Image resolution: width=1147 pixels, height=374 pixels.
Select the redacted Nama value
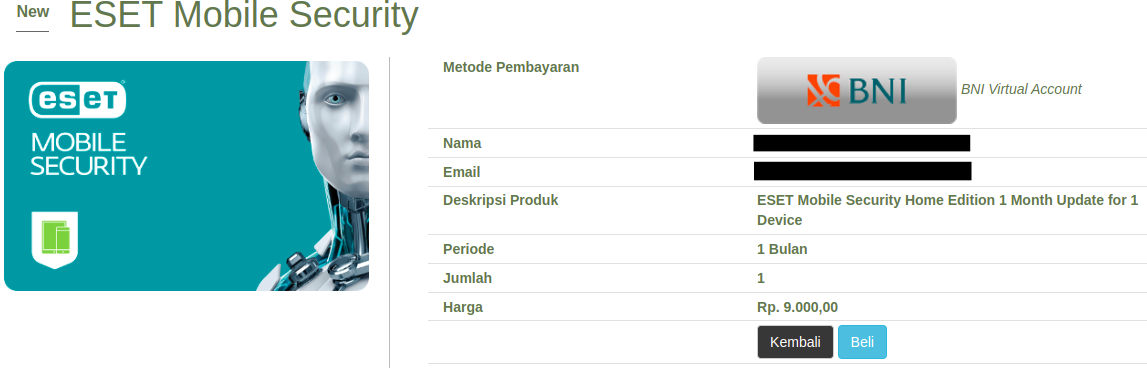[x=862, y=143]
